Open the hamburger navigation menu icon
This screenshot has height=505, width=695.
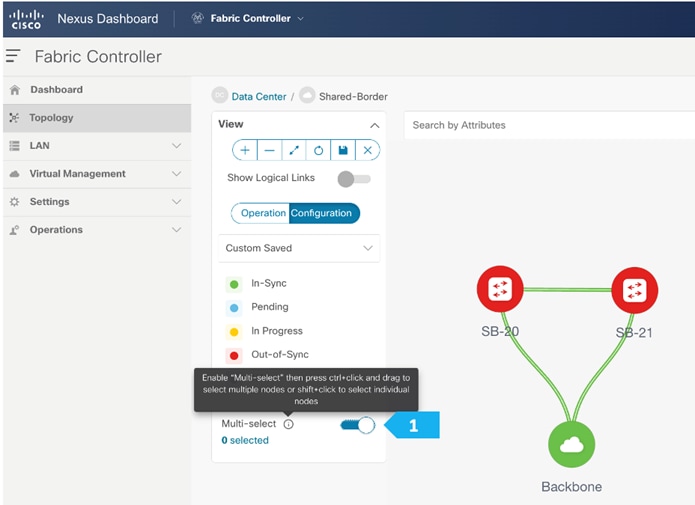point(13,56)
